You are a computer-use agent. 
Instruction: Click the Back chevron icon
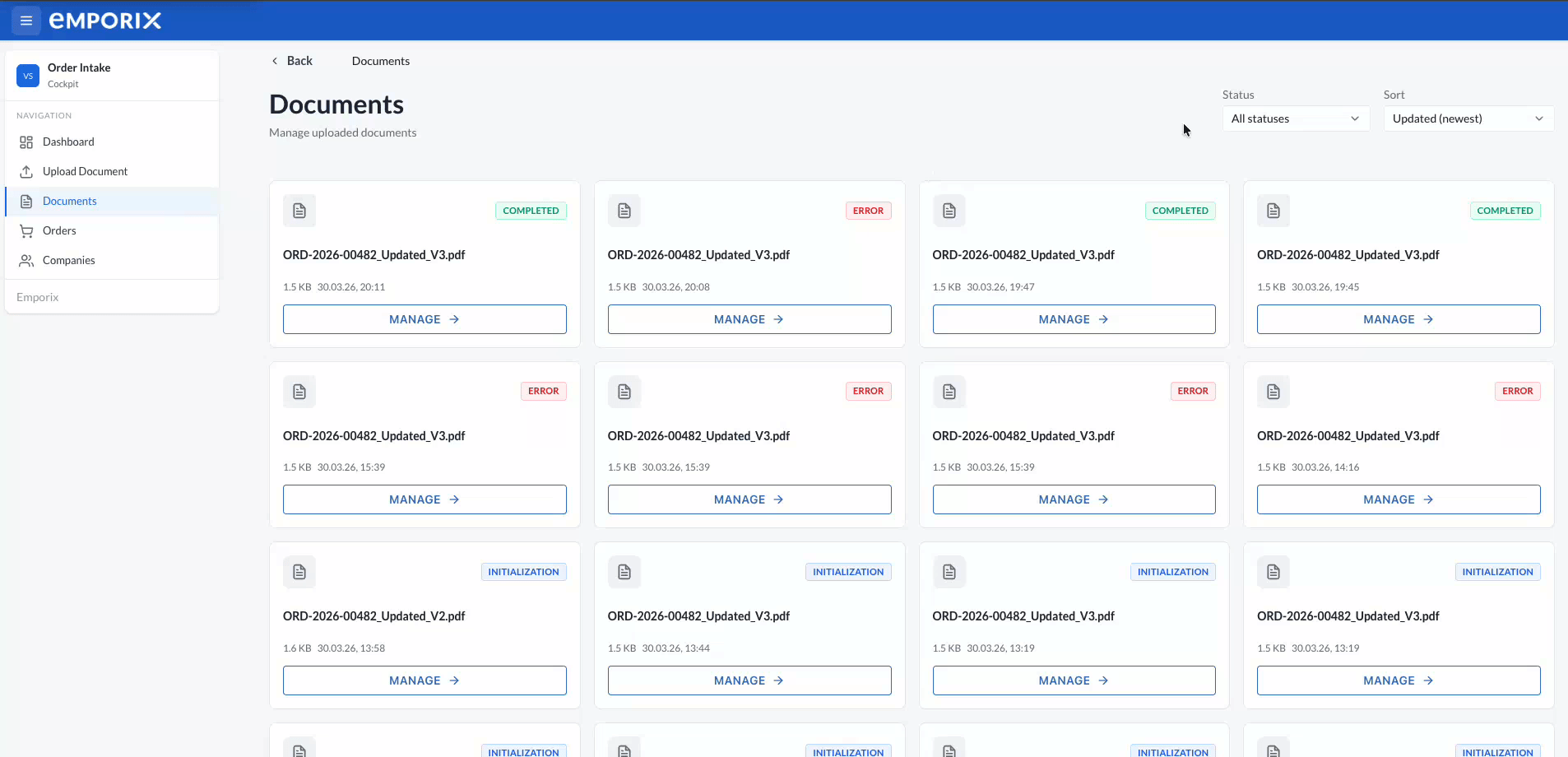tap(275, 61)
